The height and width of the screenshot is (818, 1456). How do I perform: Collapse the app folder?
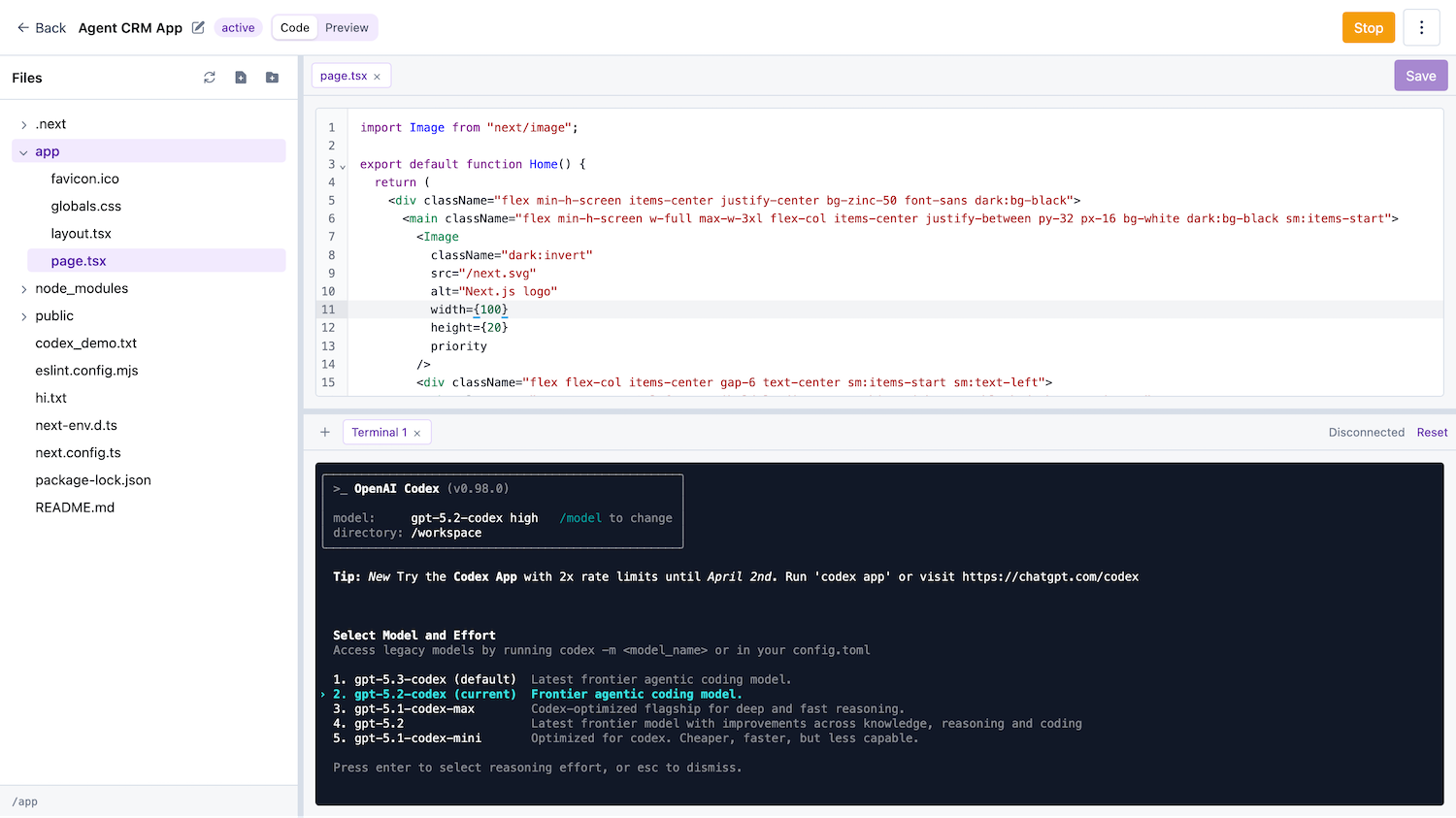click(x=22, y=151)
